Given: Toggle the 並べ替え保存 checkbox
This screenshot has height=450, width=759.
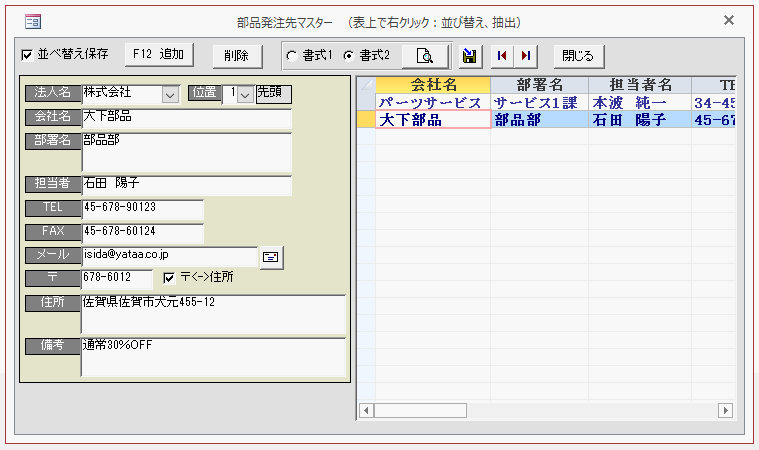Looking at the screenshot, I should 27,55.
